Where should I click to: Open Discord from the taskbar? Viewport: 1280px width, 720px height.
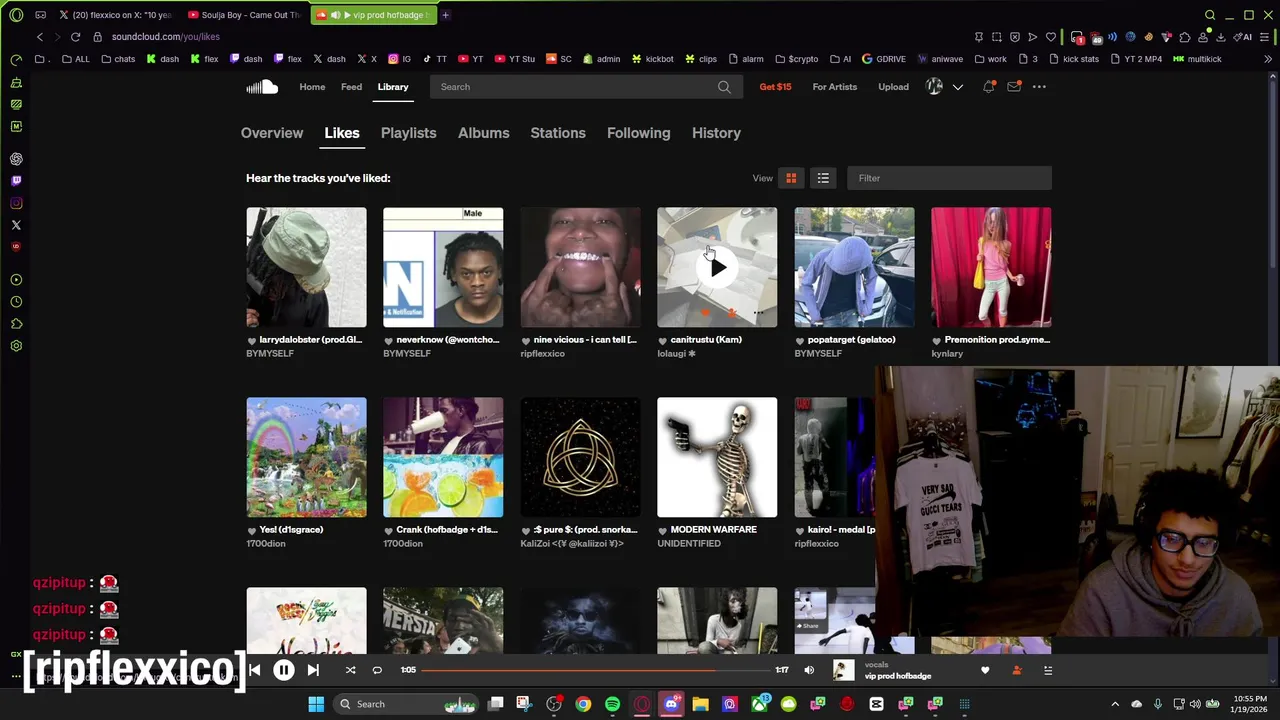671,704
